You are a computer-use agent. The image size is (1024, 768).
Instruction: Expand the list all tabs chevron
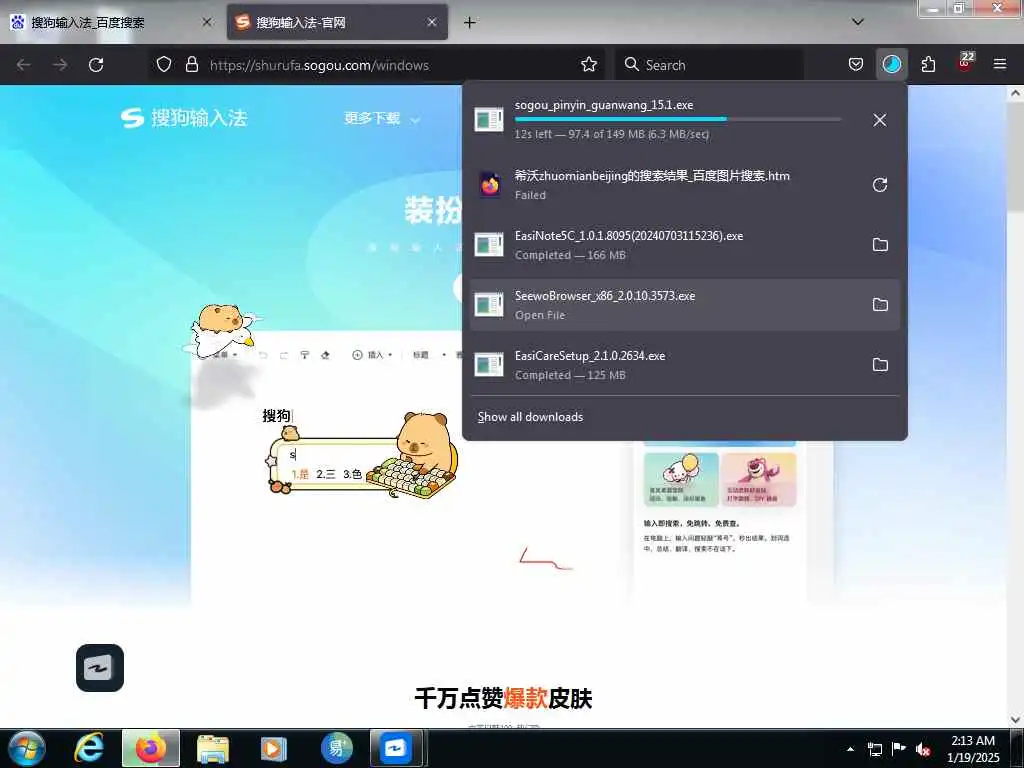point(858,22)
